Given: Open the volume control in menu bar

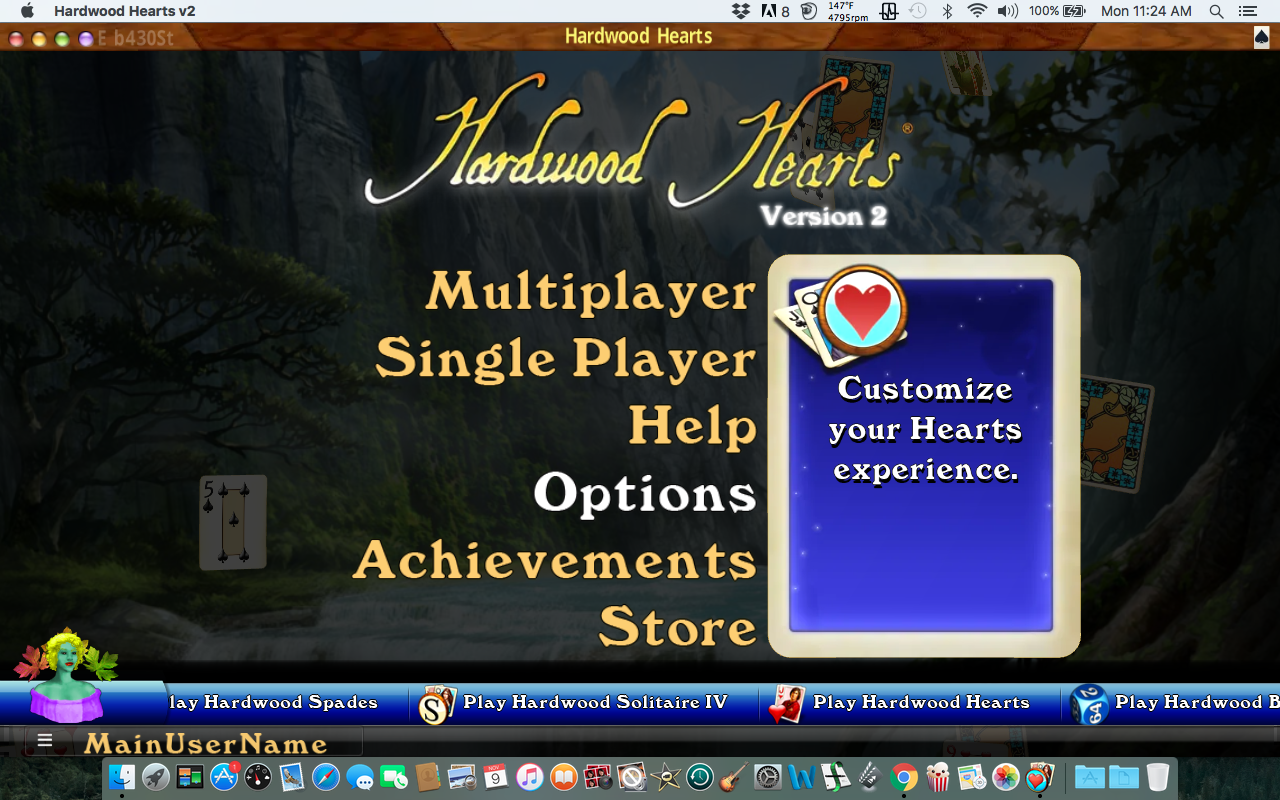Looking at the screenshot, I should click(x=1008, y=11).
